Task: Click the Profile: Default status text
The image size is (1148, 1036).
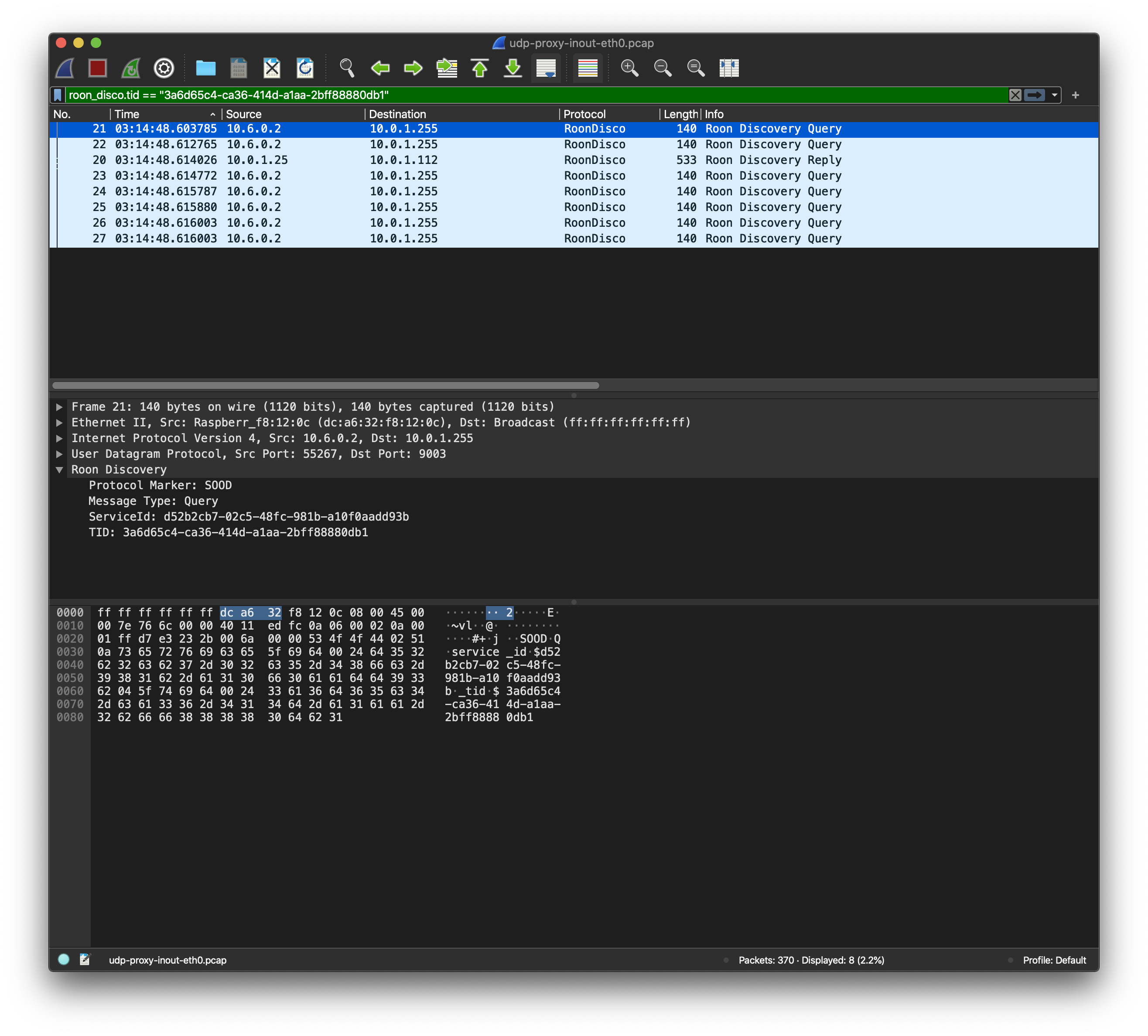Action: (1054, 960)
